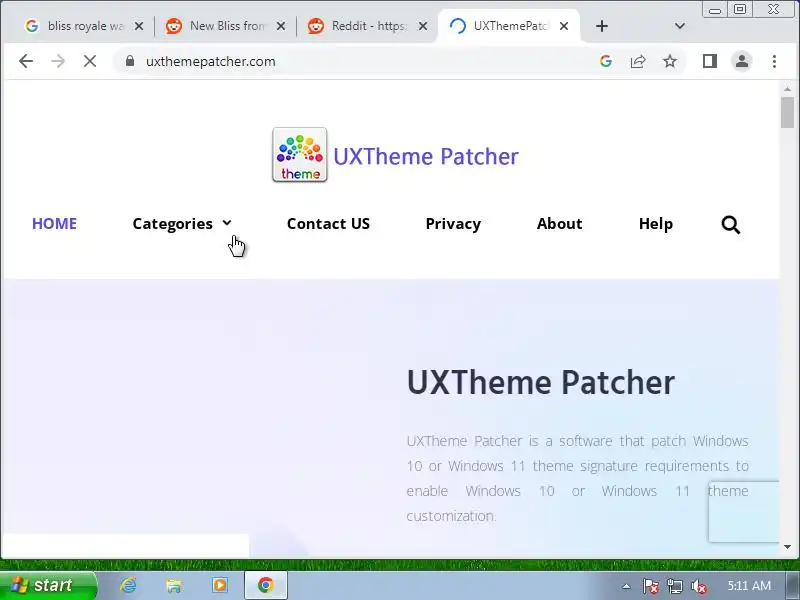This screenshot has height=600, width=800.
Task: Click the Action Center flag tray icon
Action: click(650, 586)
